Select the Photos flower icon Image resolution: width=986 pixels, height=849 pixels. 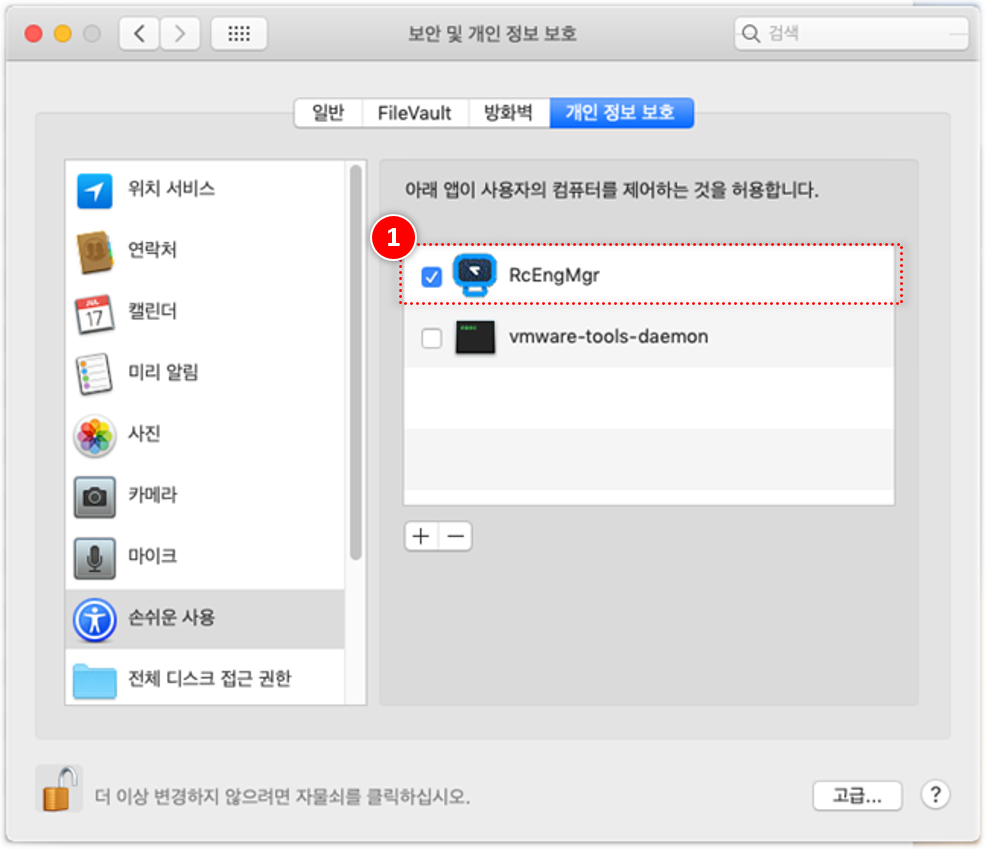pos(95,435)
